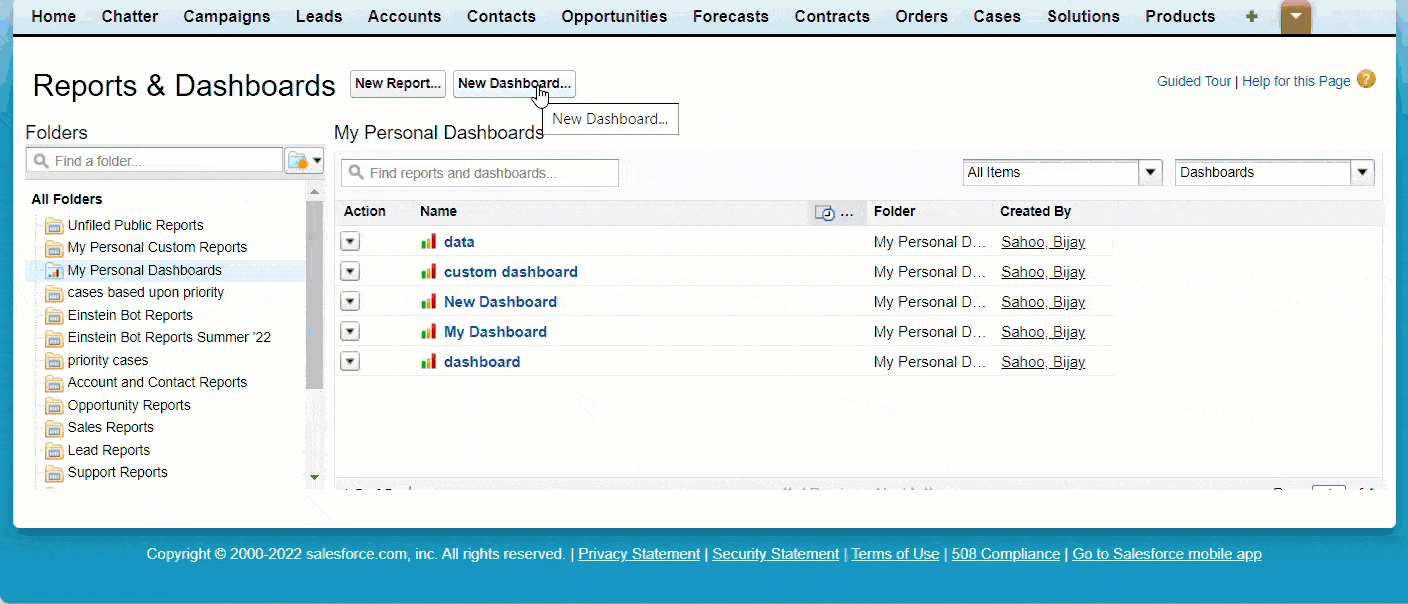Switch to the Opportunities tab
Viewport: 1408px width, 604px height.
(613, 16)
